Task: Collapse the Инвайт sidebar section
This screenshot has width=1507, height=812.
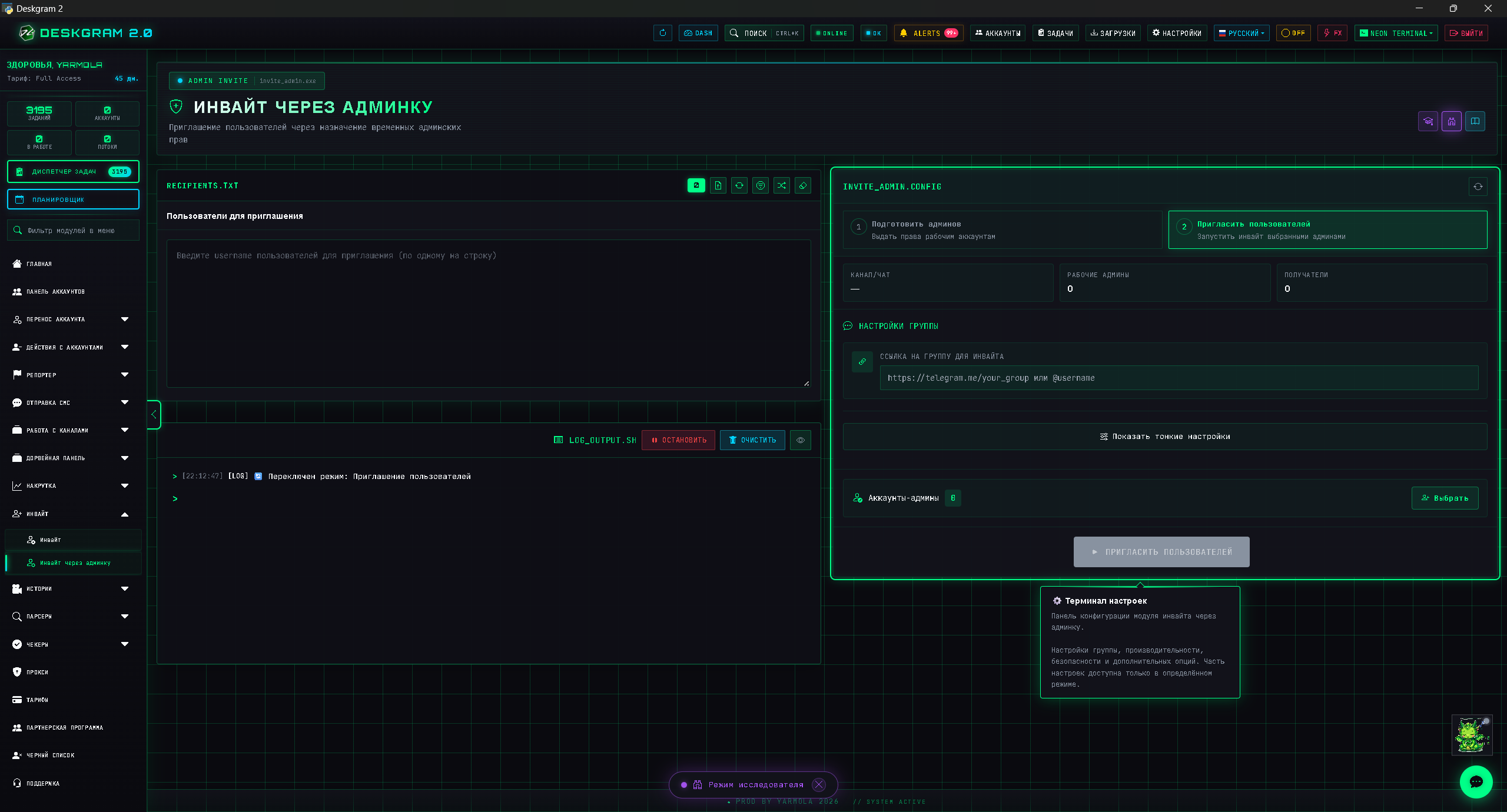Action: (74, 514)
